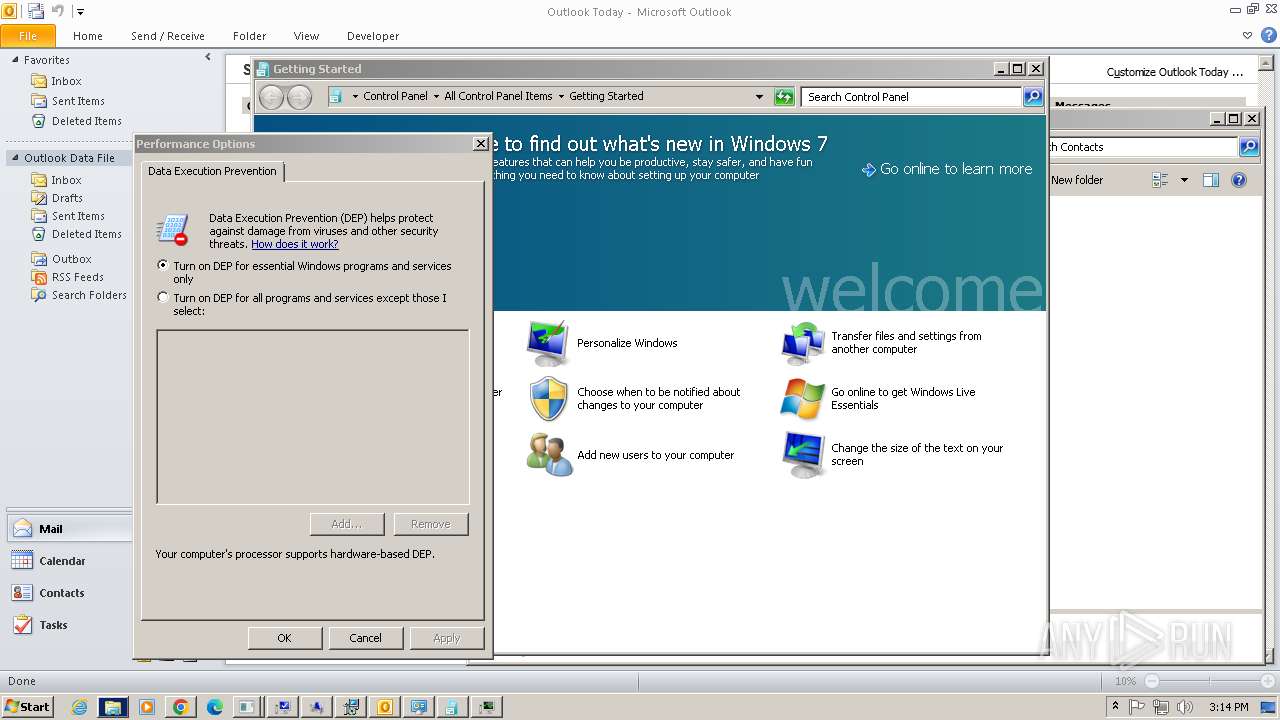Open Sent Items under Favorites

tap(78, 101)
